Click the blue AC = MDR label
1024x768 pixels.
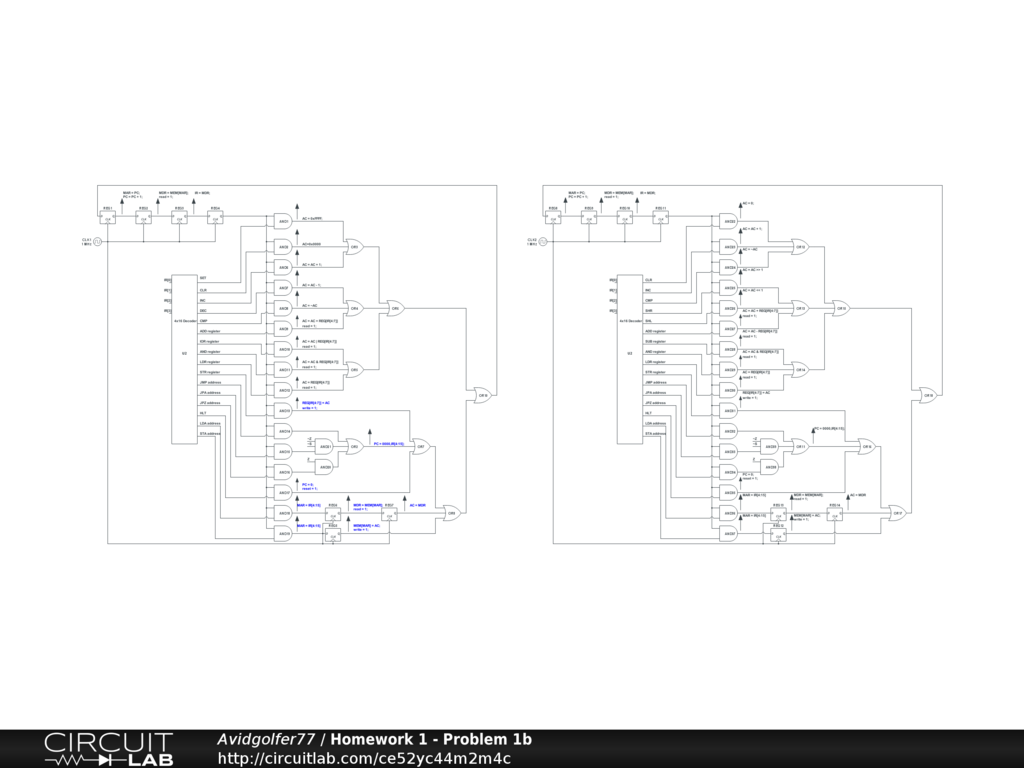coord(417,506)
